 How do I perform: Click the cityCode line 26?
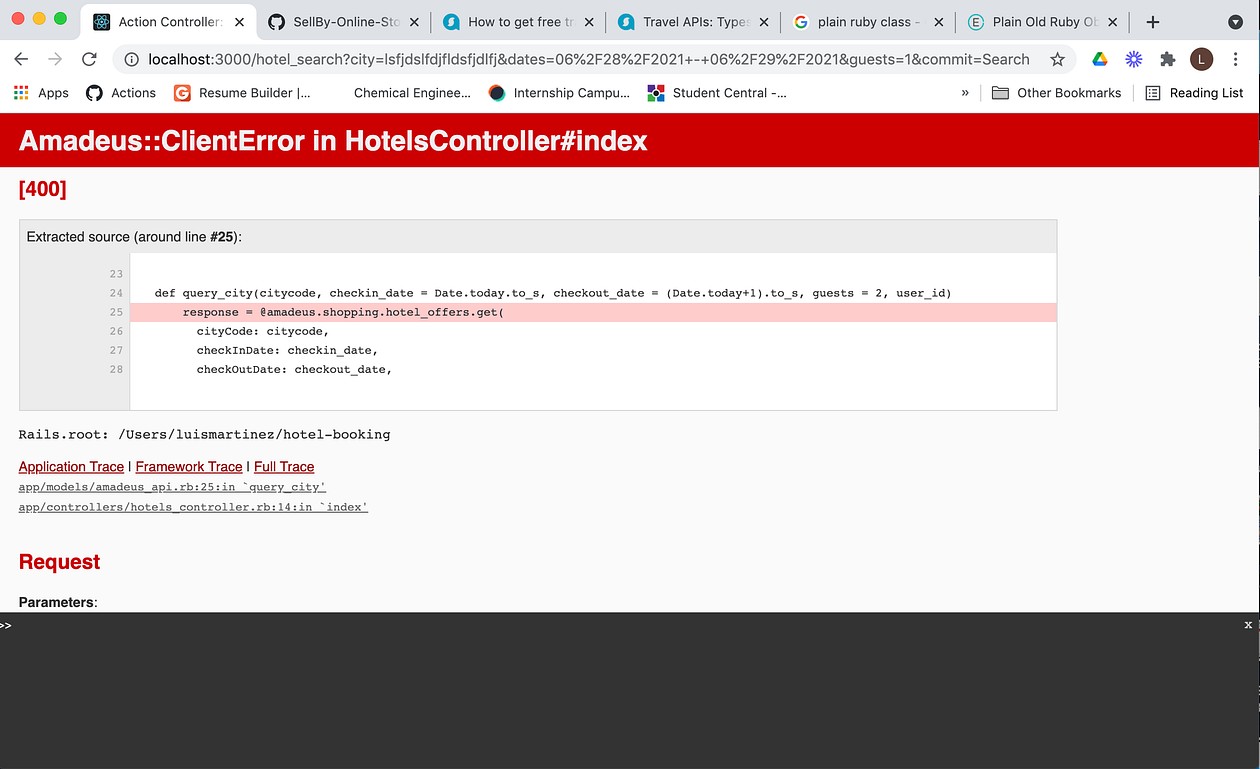pos(263,331)
